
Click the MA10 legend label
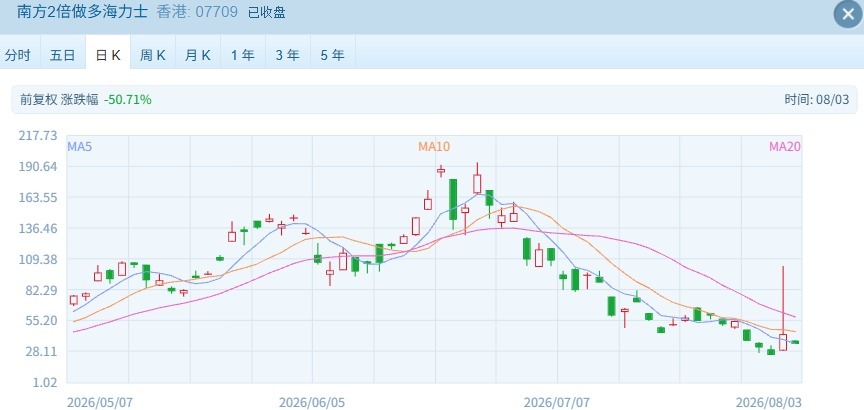(x=434, y=147)
